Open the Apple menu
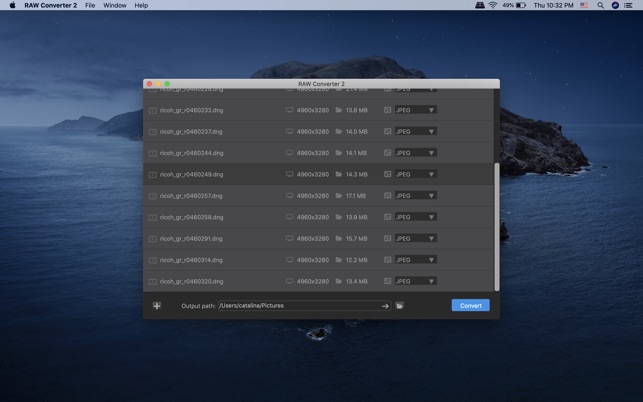Screen dimensions: 643x402 coord(12,5)
